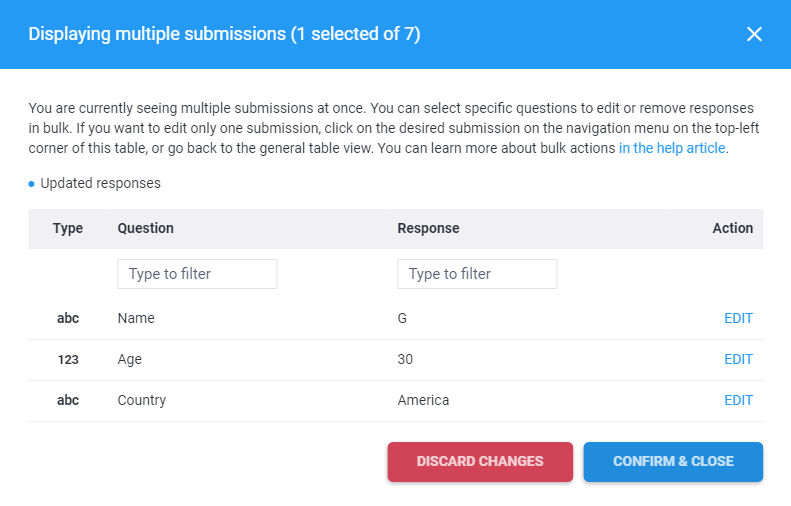Edit the Country response
791x506 pixels.
click(x=738, y=400)
